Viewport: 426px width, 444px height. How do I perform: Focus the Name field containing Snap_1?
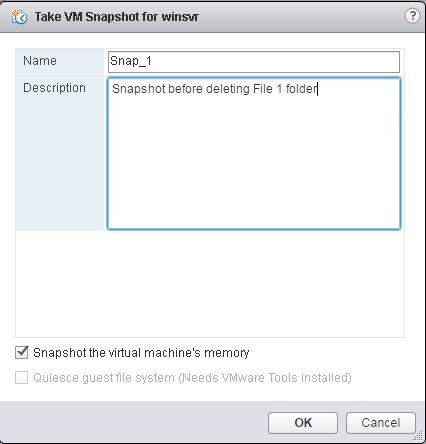click(254, 62)
